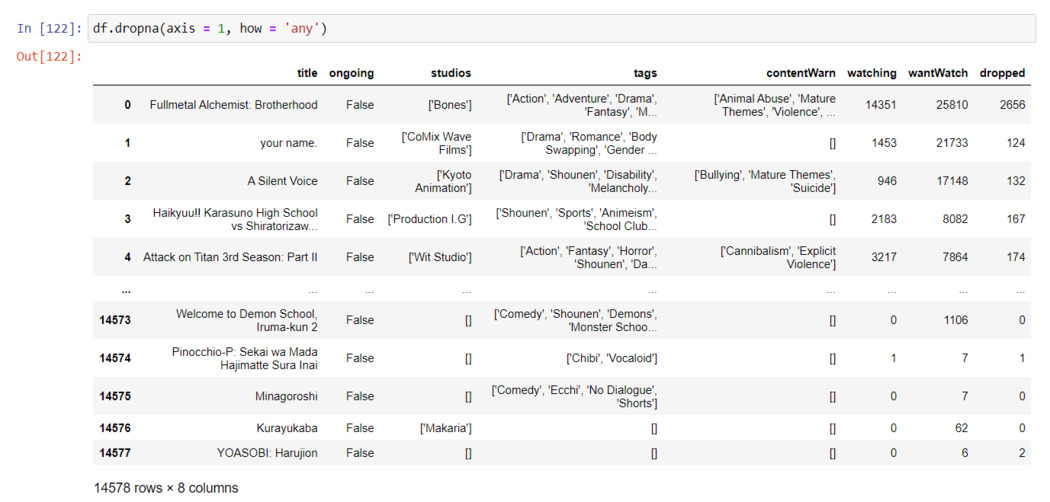Image resolution: width=1050 pixels, height=502 pixels.
Task: Click the ['Bones'] studios cell
Action: tap(451, 105)
